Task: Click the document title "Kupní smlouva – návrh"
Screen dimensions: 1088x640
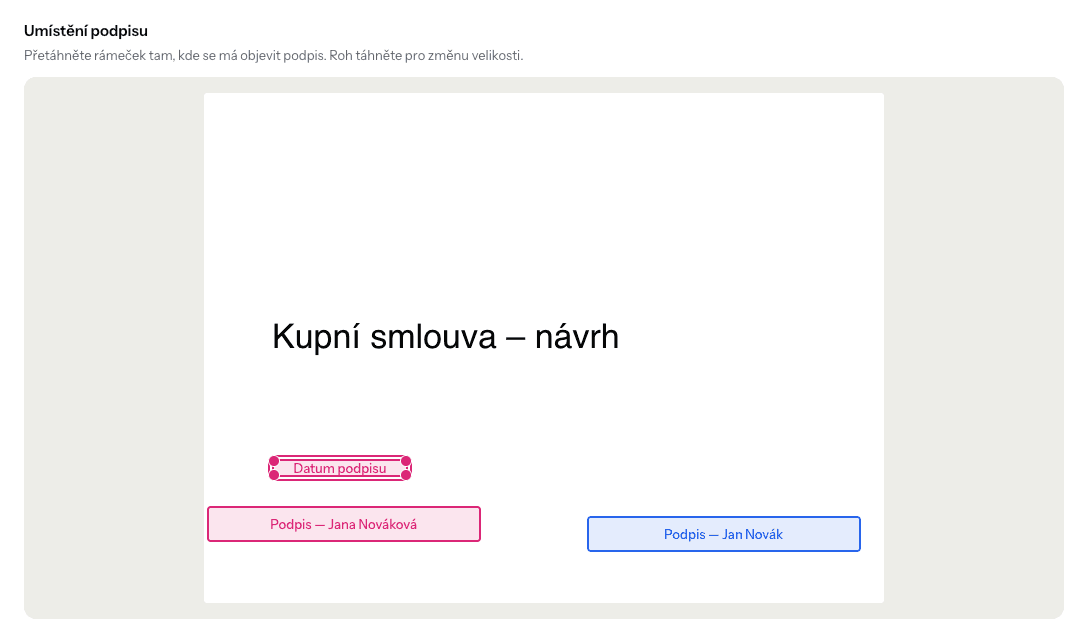Action: coord(445,337)
